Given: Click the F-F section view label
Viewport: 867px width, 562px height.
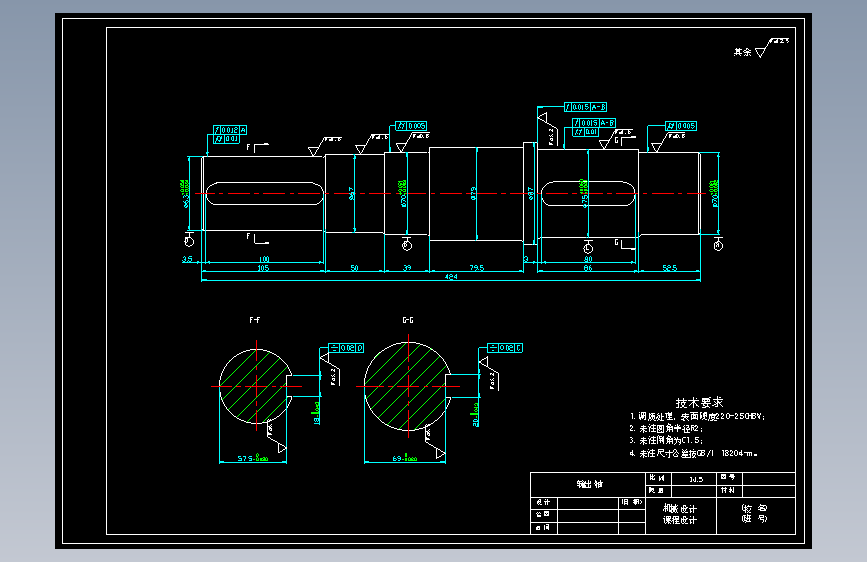Looking at the screenshot, I should point(254,320).
